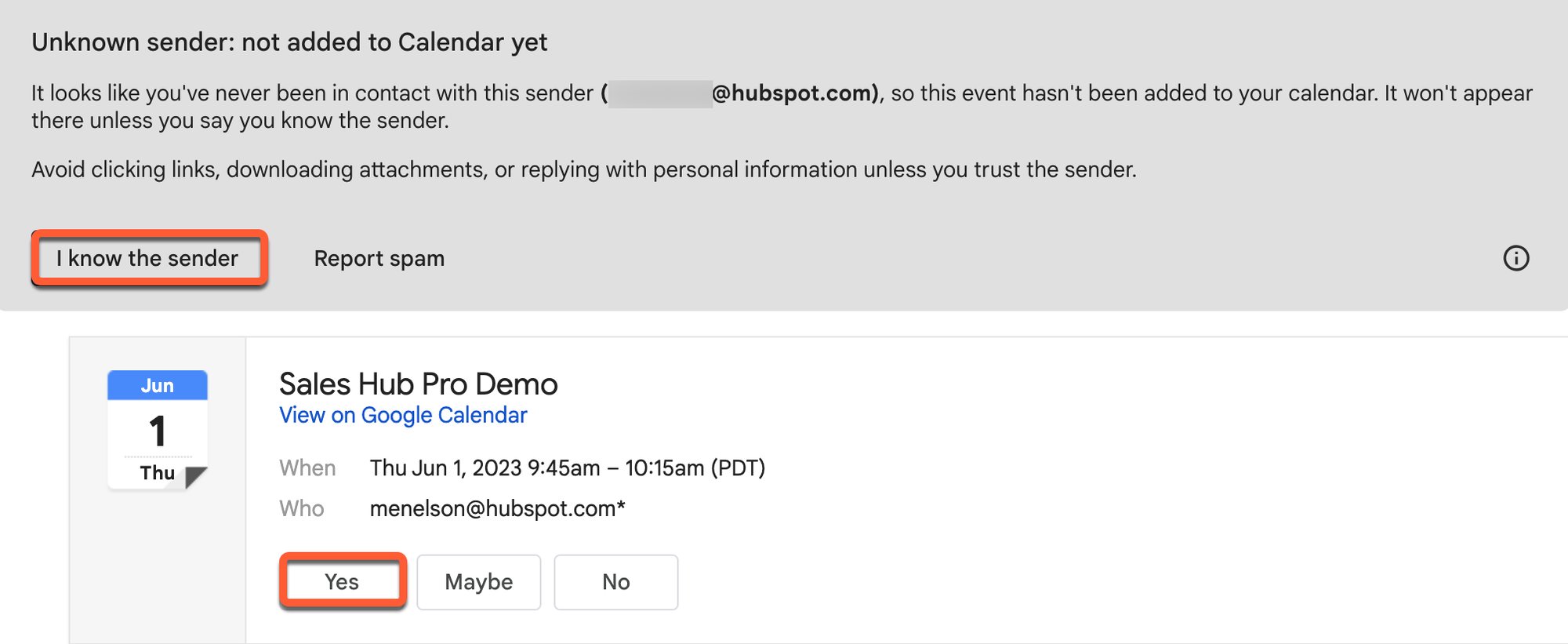This screenshot has height=644, width=1568.
Task: Open the info icon in the warning banner
Action: [1515, 258]
